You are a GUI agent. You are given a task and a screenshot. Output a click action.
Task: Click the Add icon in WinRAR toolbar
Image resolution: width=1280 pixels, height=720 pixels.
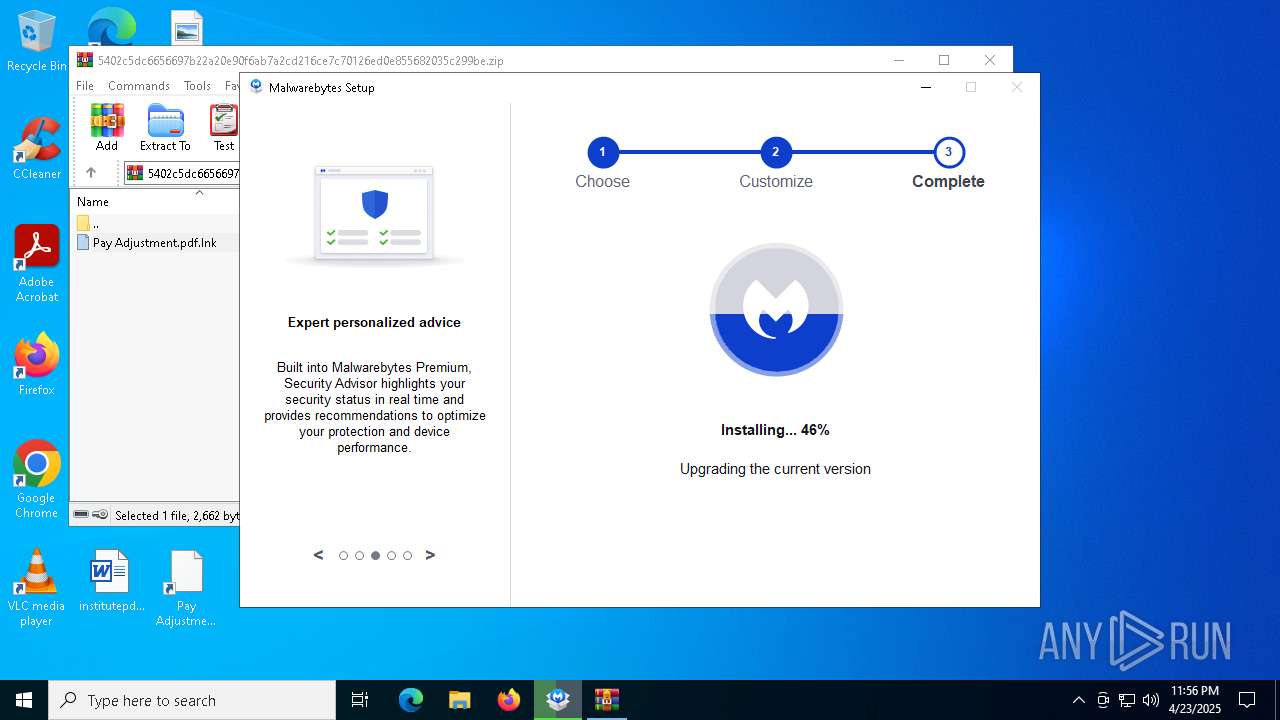[x=107, y=127]
